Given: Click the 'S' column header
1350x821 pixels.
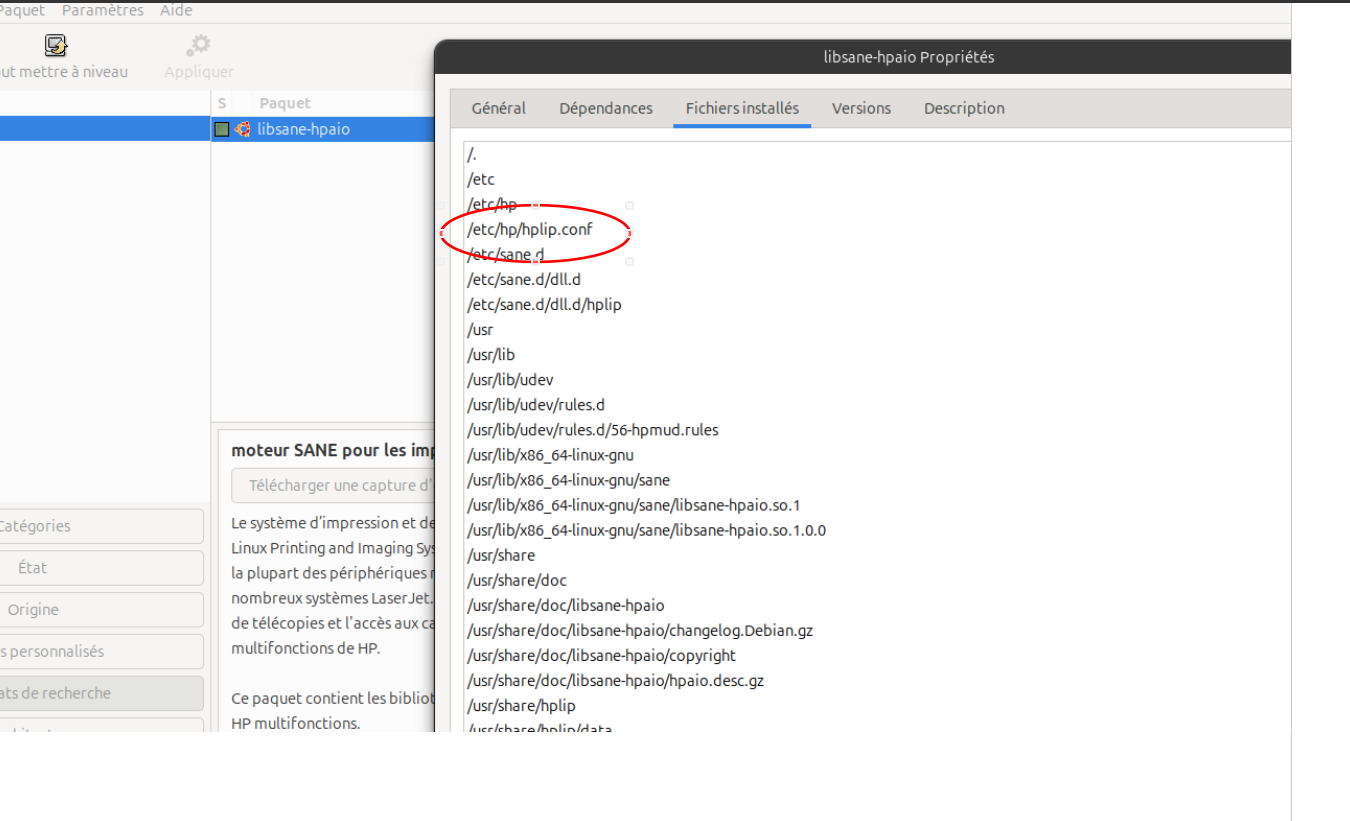Looking at the screenshot, I should click(x=222, y=103).
